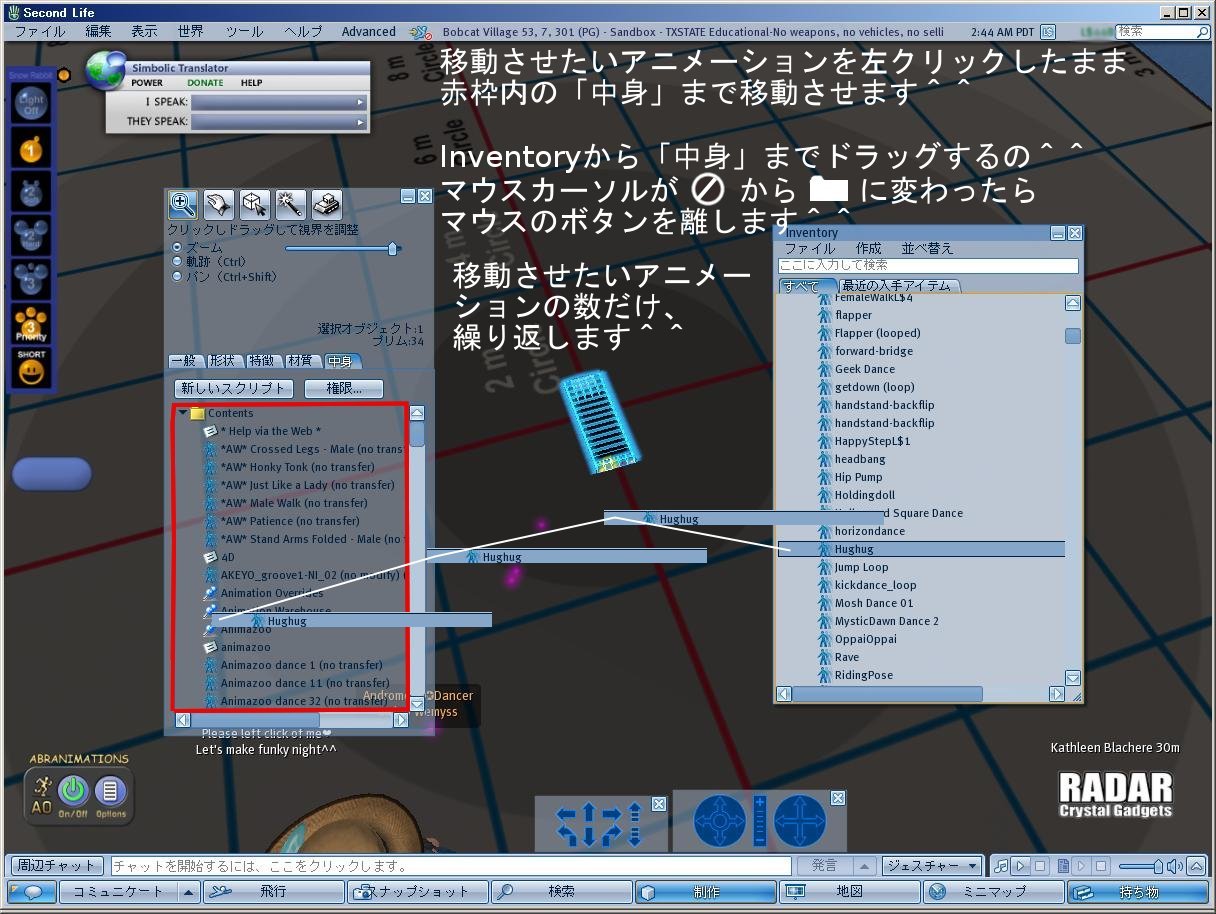Click the movie media icon
This screenshot has width=1216, height=914.
click(1063, 866)
